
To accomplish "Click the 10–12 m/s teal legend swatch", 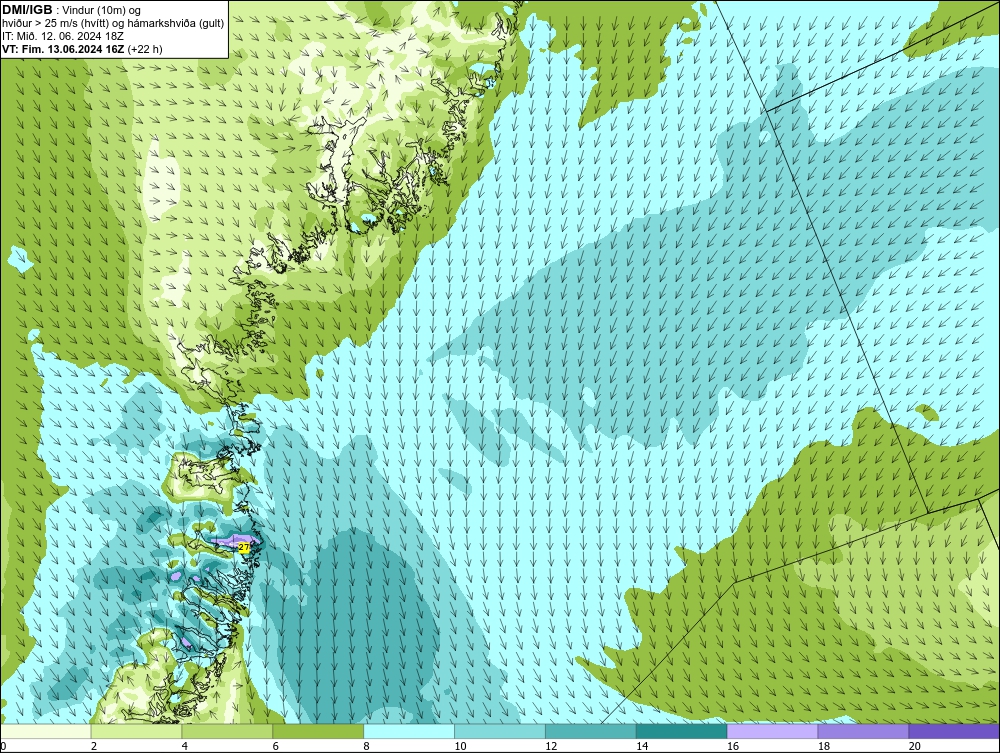I will (500, 731).
